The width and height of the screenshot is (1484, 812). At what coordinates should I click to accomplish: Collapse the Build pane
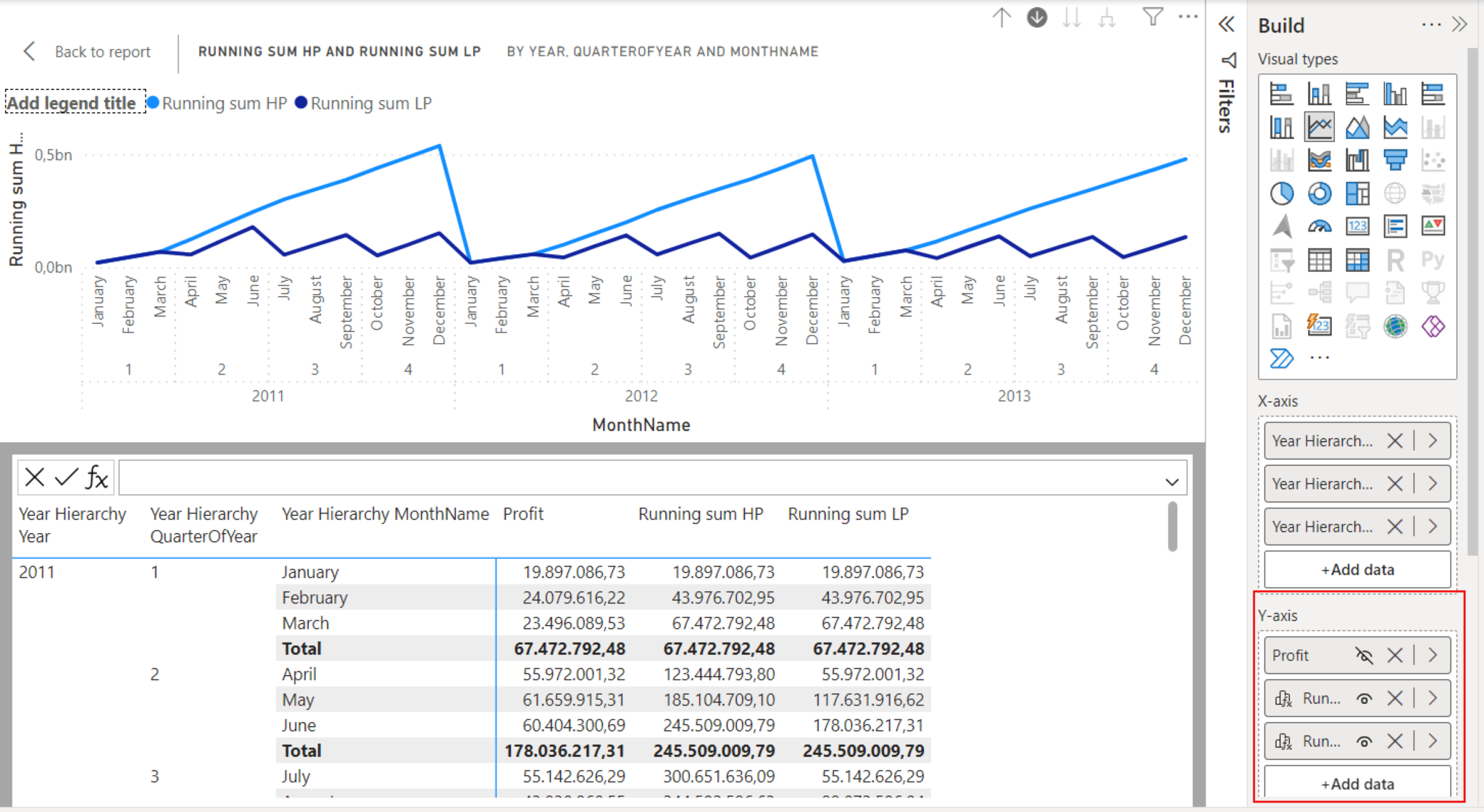(1459, 24)
